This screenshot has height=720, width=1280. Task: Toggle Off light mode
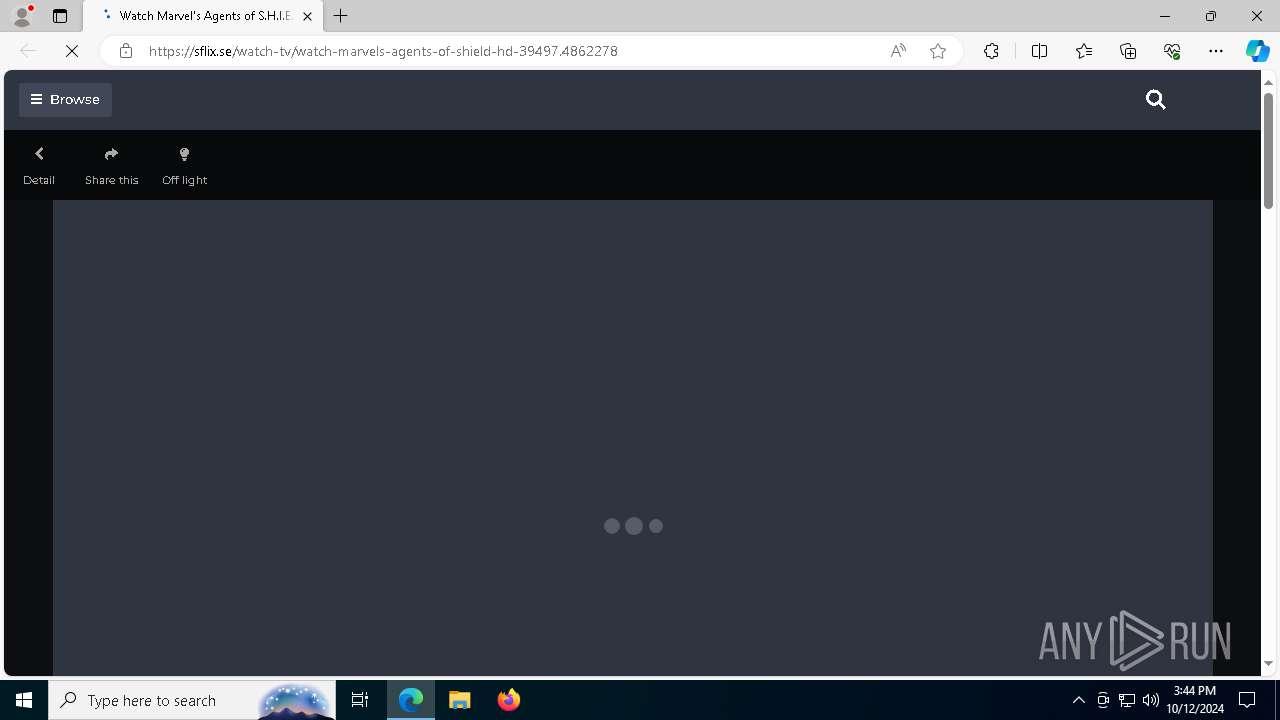[x=184, y=166]
